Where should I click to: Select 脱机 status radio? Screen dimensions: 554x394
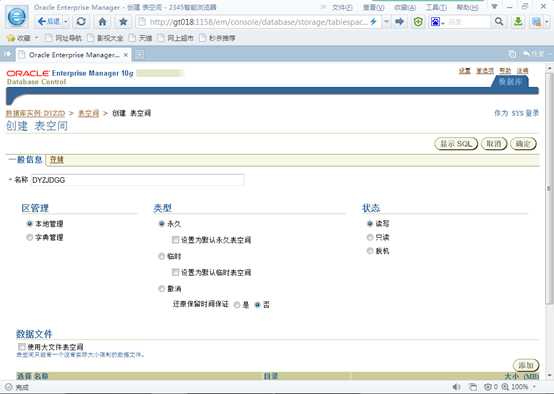[x=370, y=251]
